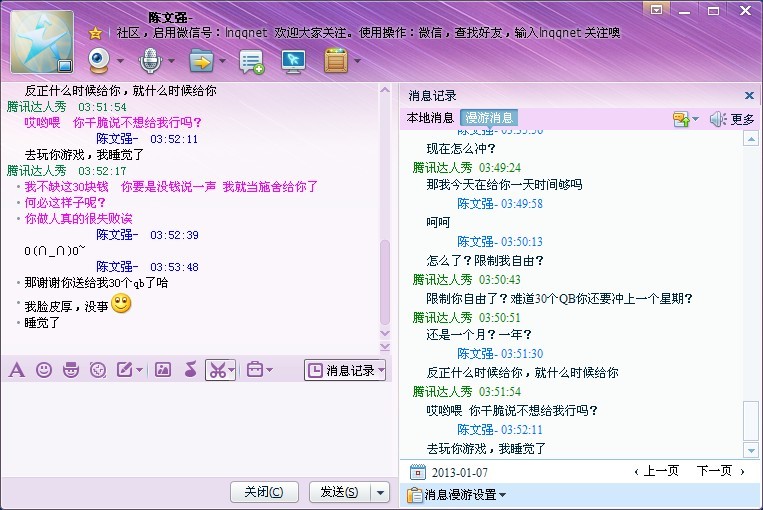Click sender name 腾讯达人秀 at 03:52:17
Viewport: 763px width, 510px height.
(x=36, y=171)
